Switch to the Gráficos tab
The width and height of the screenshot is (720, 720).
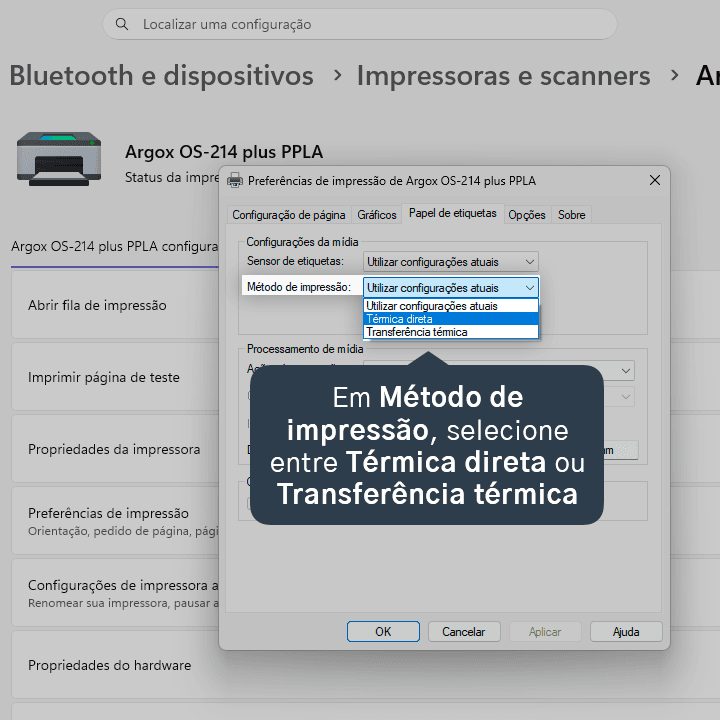pyautogui.click(x=377, y=215)
